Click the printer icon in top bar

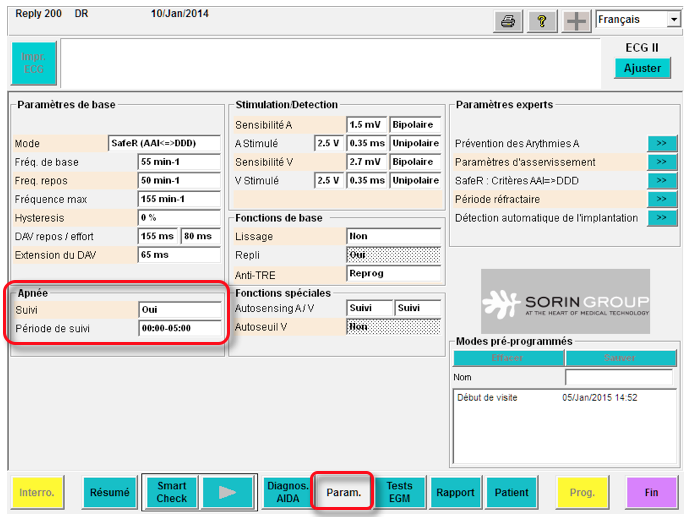point(508,21)
